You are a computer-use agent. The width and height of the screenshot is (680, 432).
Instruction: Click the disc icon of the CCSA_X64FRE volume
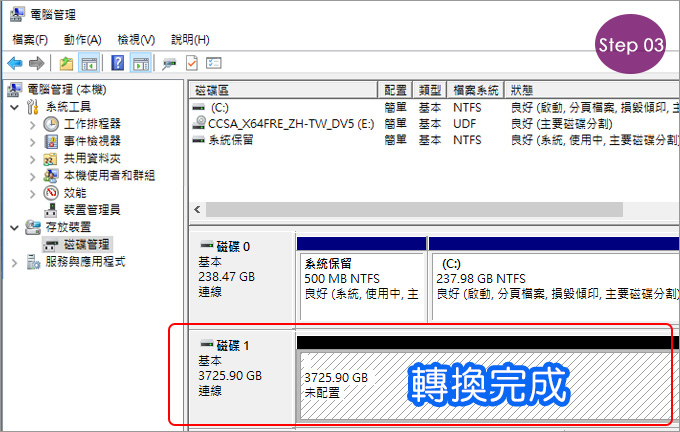(199, 123)
